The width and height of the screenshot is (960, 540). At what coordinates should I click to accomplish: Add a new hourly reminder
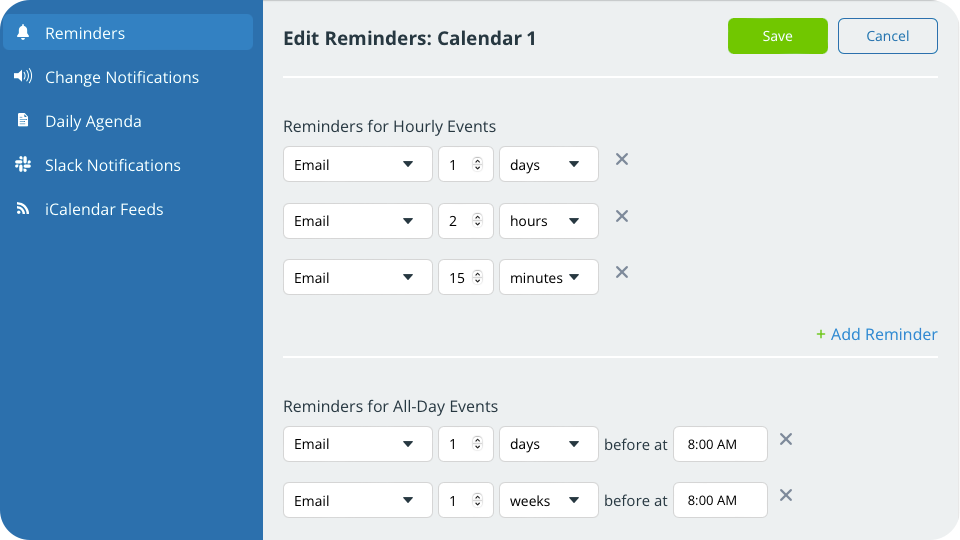coord(877,334)
